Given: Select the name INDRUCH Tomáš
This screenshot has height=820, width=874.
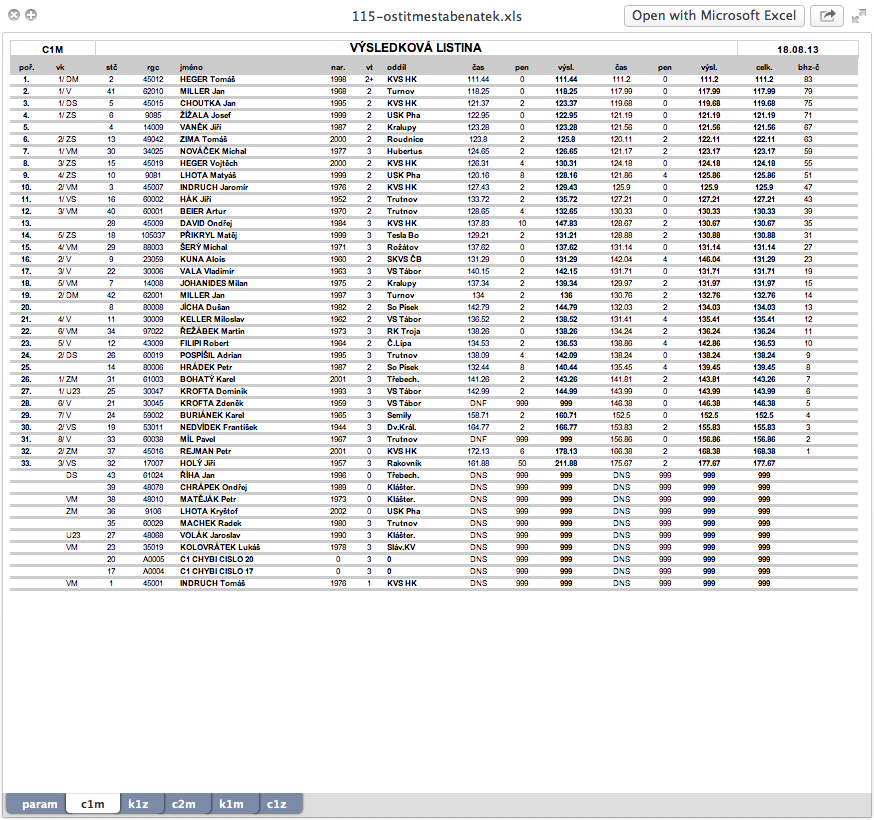Looking at the screenshot, I should (x=212, y=583).
